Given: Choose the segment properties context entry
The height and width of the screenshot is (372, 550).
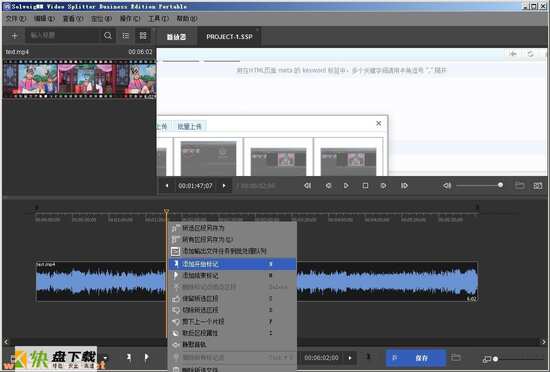Looking at the screenshot, I should pos(232,333).
